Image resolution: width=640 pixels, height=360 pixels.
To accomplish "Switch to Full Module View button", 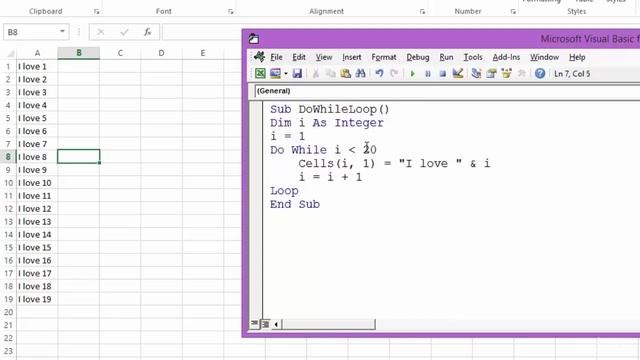I will [265, 324].
